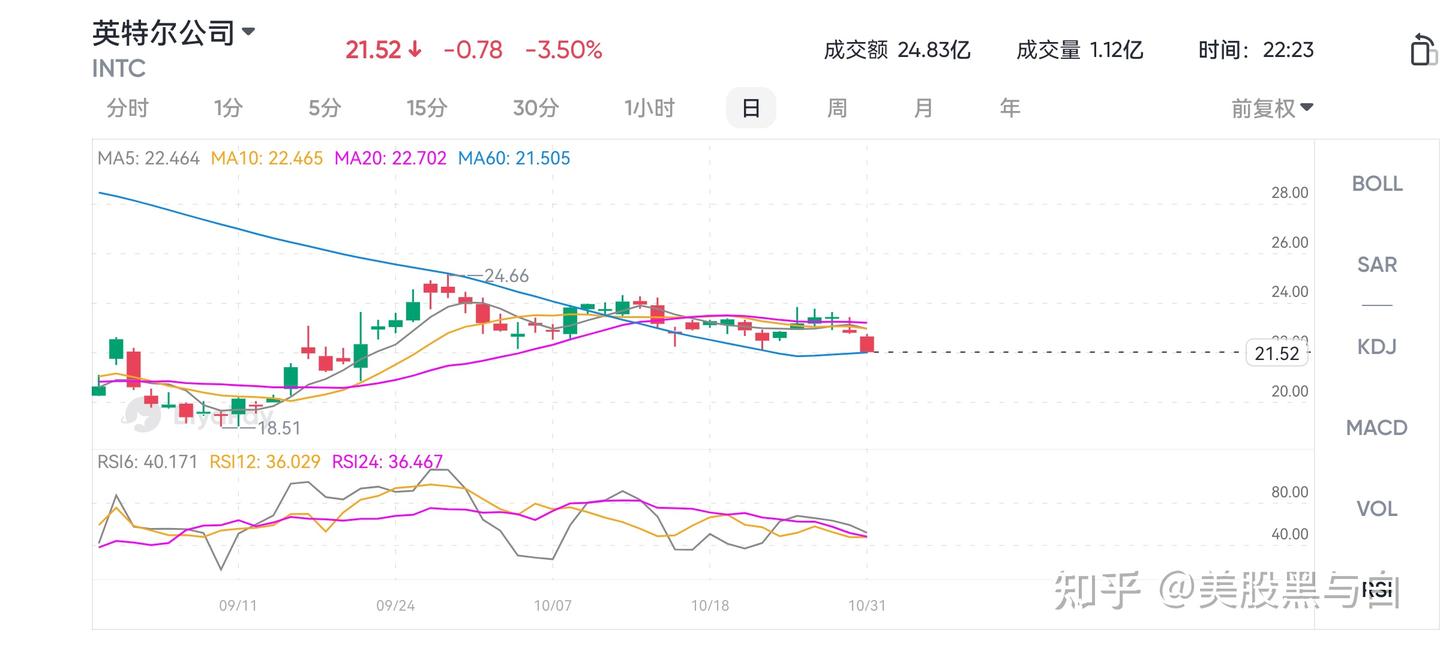Choose the 30分 interval tab
The width and height of the screenshot is (1440, 648).
pyautogui.click(x=535, y=108)
